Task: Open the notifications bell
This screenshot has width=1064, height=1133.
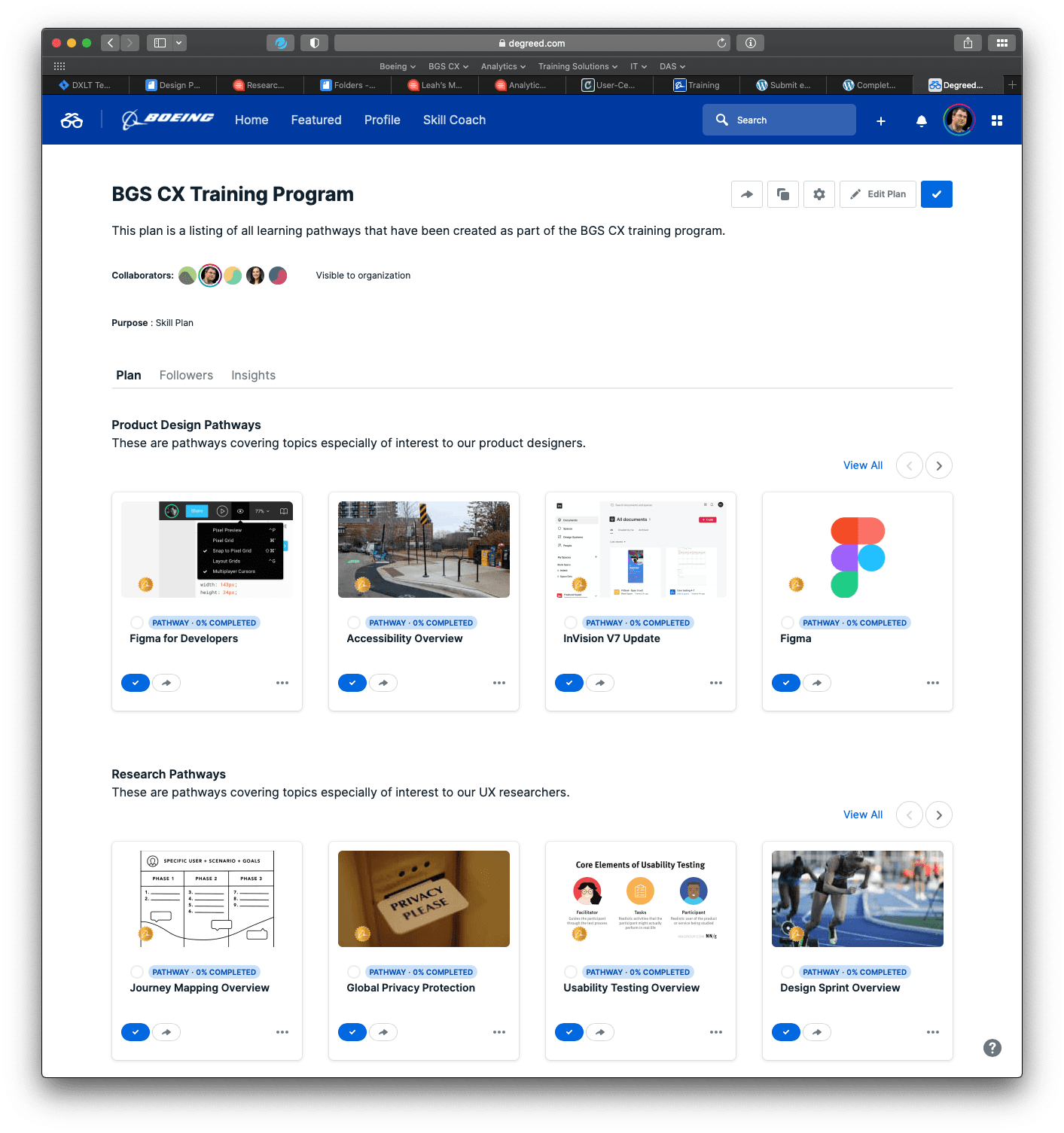Action: [921, 120]
